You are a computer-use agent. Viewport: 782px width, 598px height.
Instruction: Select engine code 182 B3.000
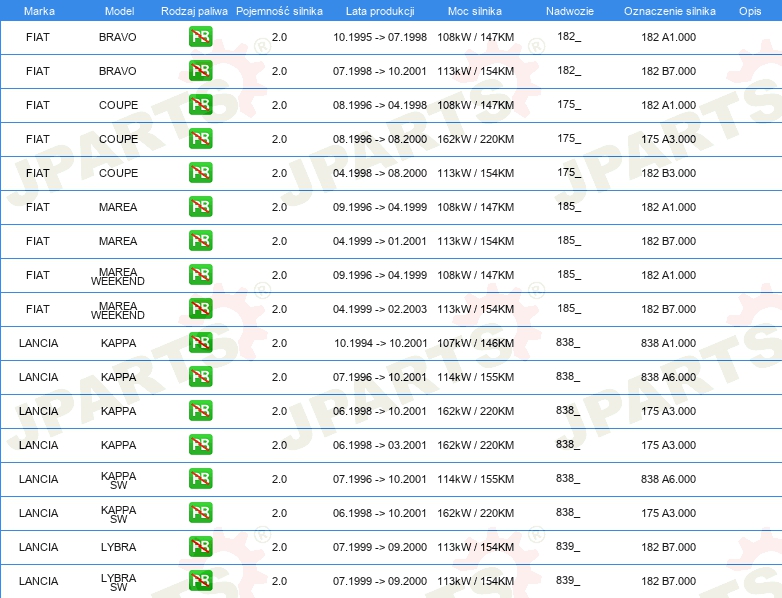pos(668,173)
